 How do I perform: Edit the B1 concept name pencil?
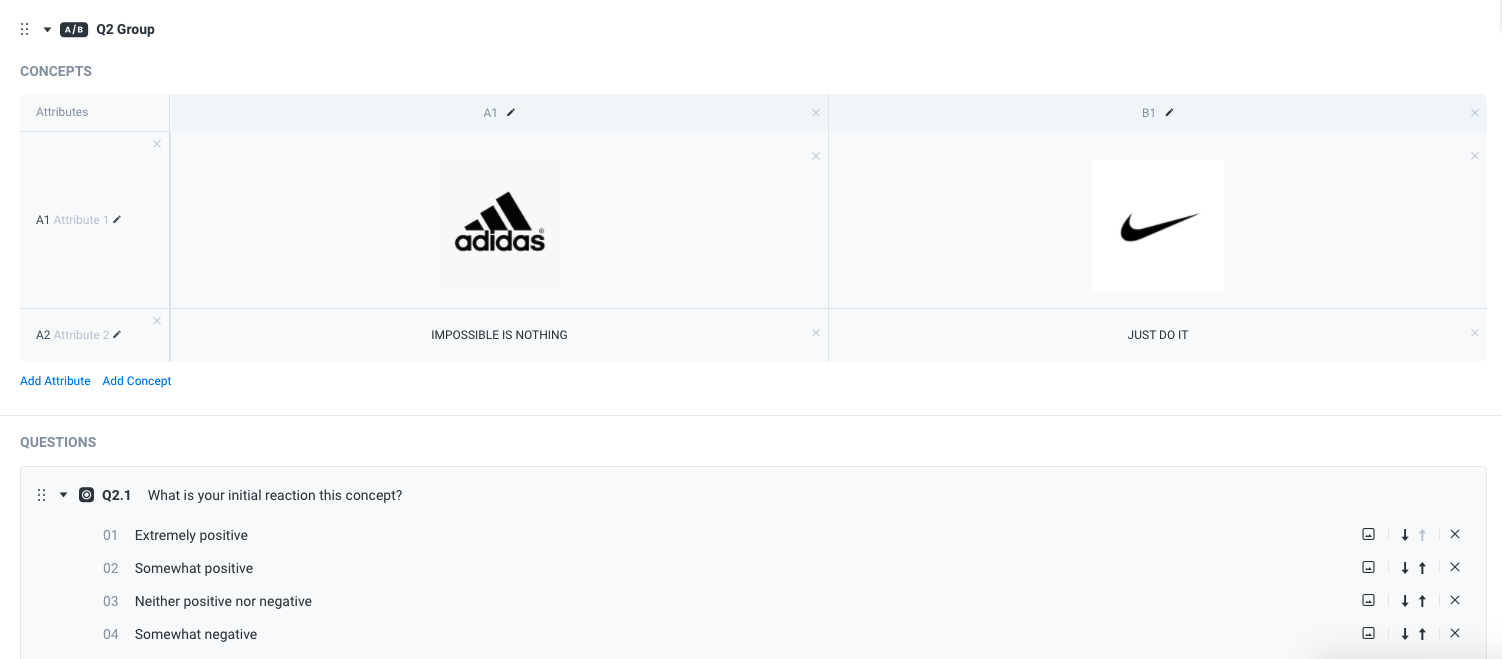tap(1170, 112)
